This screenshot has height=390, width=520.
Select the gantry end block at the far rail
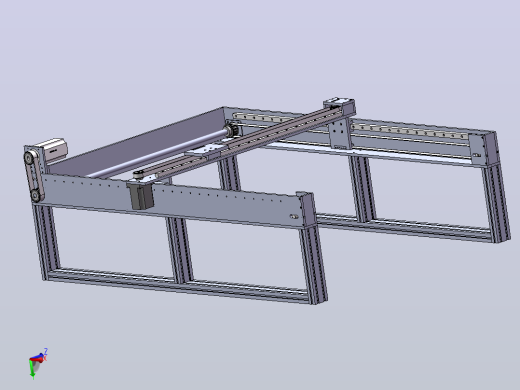pyautogui.click(x=339, y=107)
